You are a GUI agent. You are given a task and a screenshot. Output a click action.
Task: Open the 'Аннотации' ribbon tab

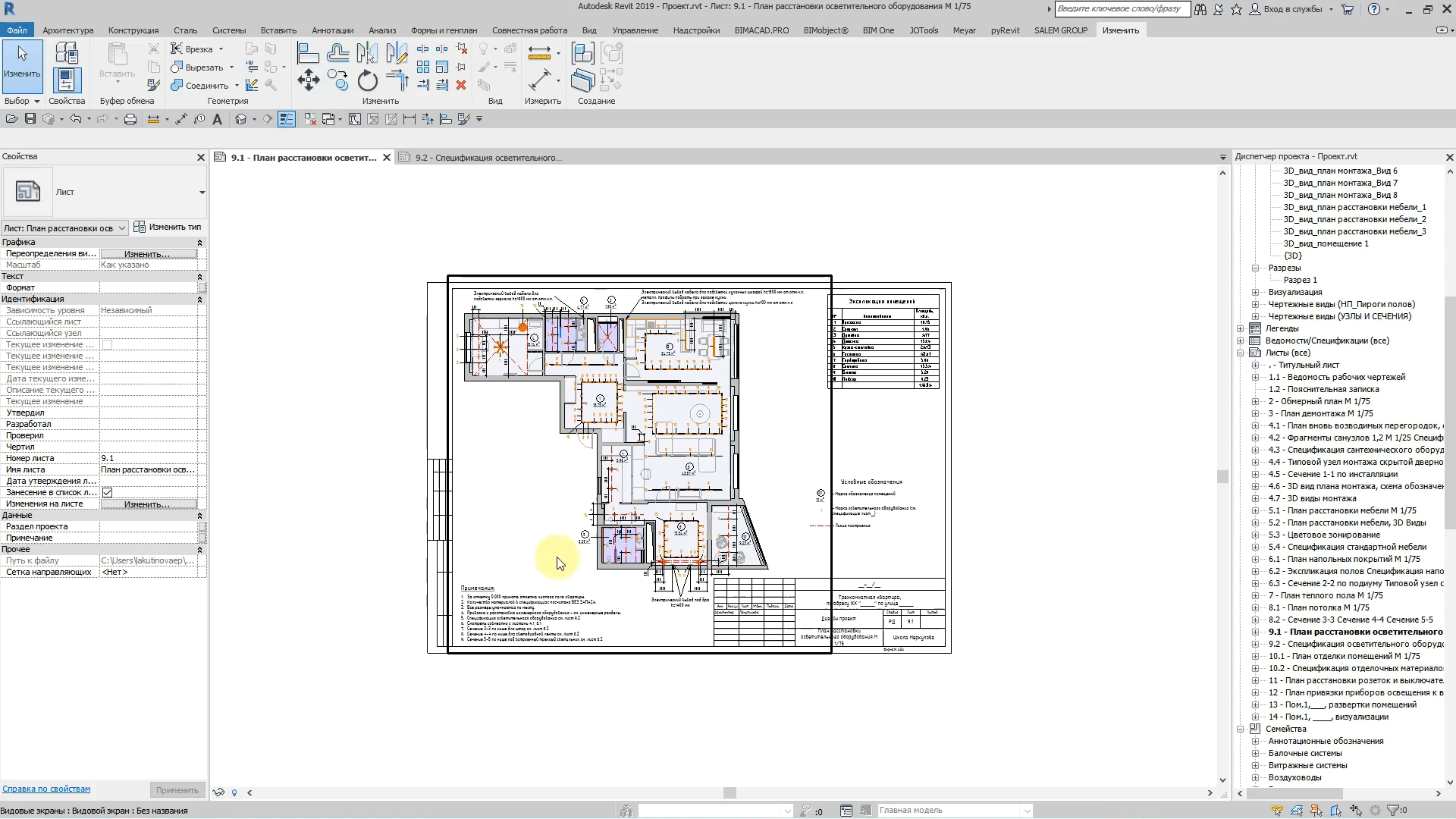click(x=332, y=30)
